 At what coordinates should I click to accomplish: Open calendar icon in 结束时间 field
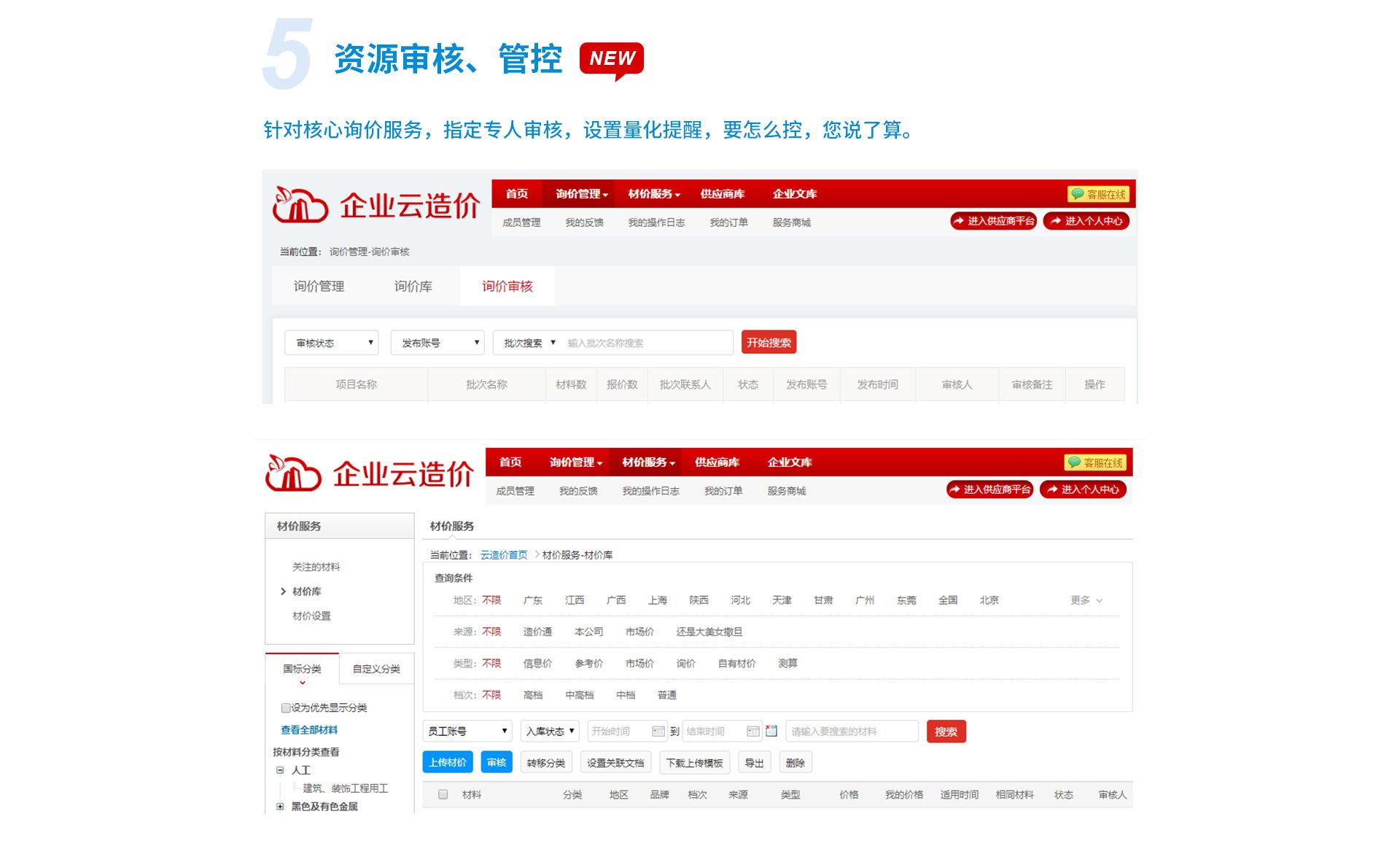tap(752, 732)
